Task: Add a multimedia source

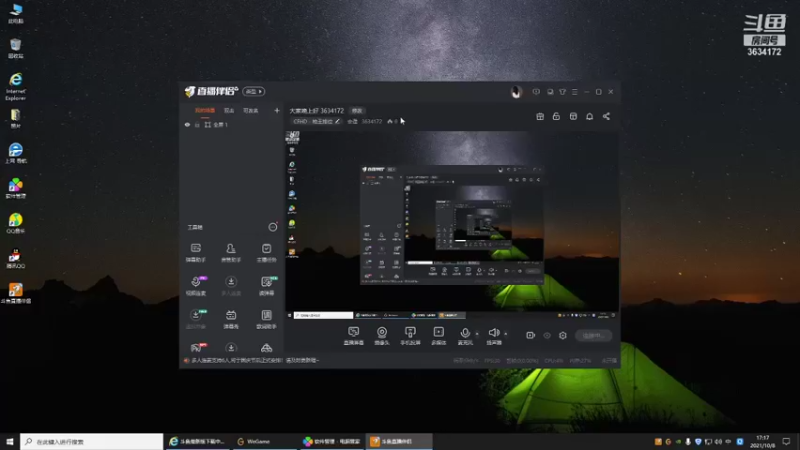Action: point(438,336)
